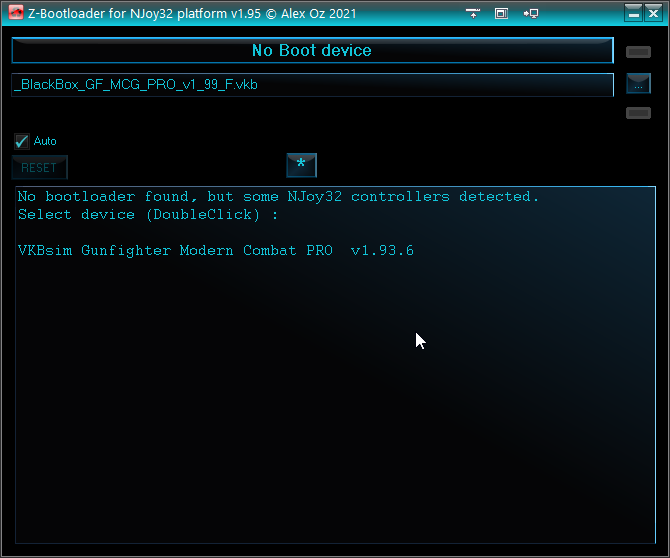
Task: Select 'VKBsim Gunfighter Modern Combat PRO v1.93.6' device
Action: [x=216, y=250]
